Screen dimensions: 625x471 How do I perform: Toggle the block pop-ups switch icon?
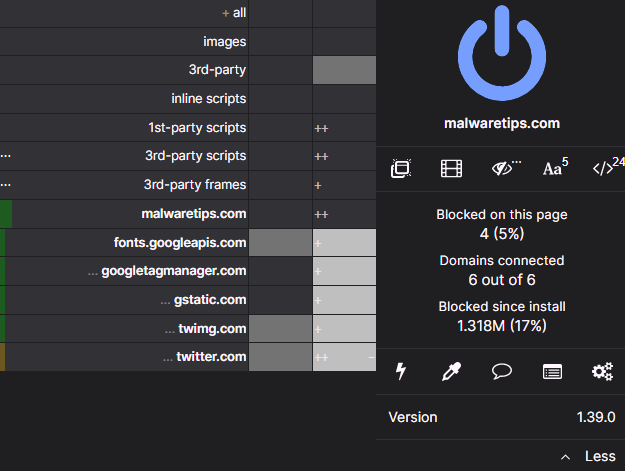[x=400, y=169]
